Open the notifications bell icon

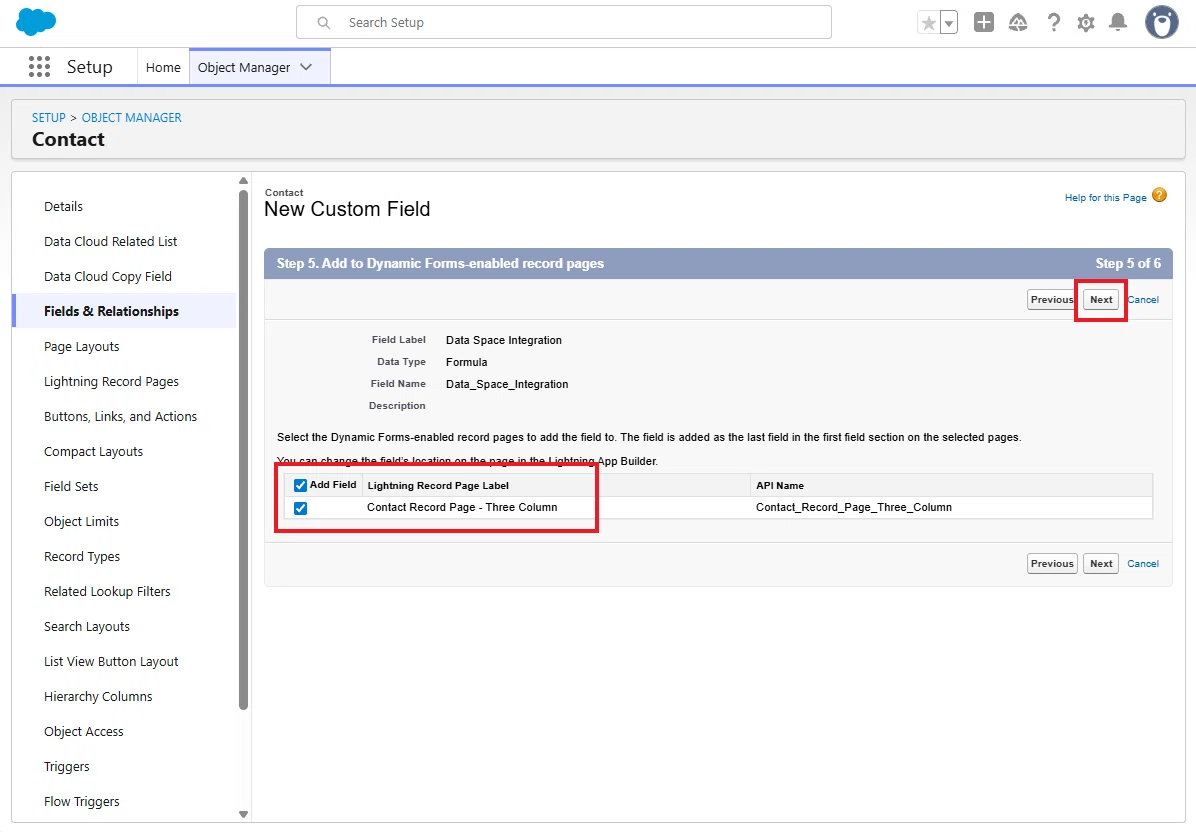pos(1117,22)
